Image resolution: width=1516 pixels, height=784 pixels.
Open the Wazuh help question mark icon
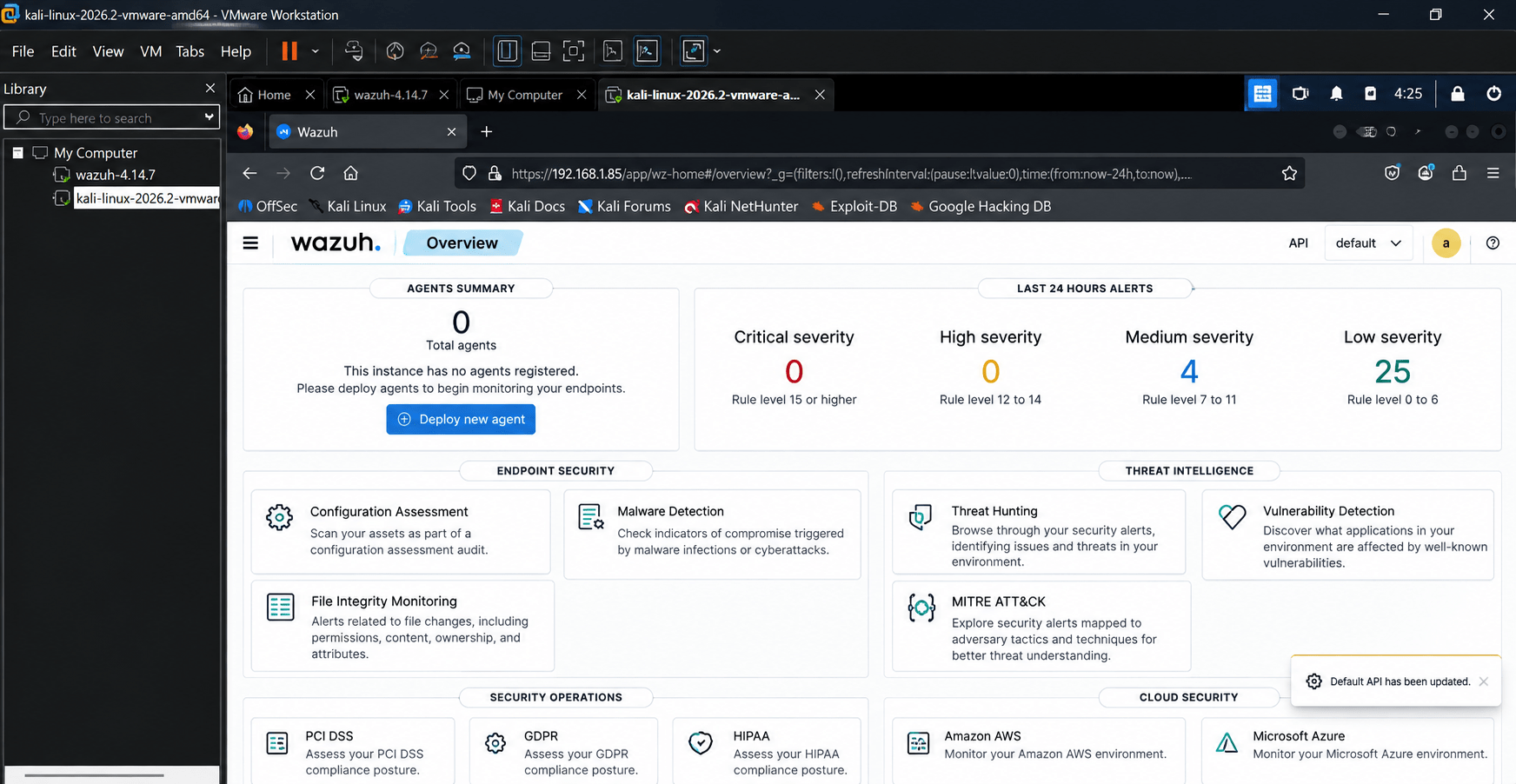point(1493,243)
